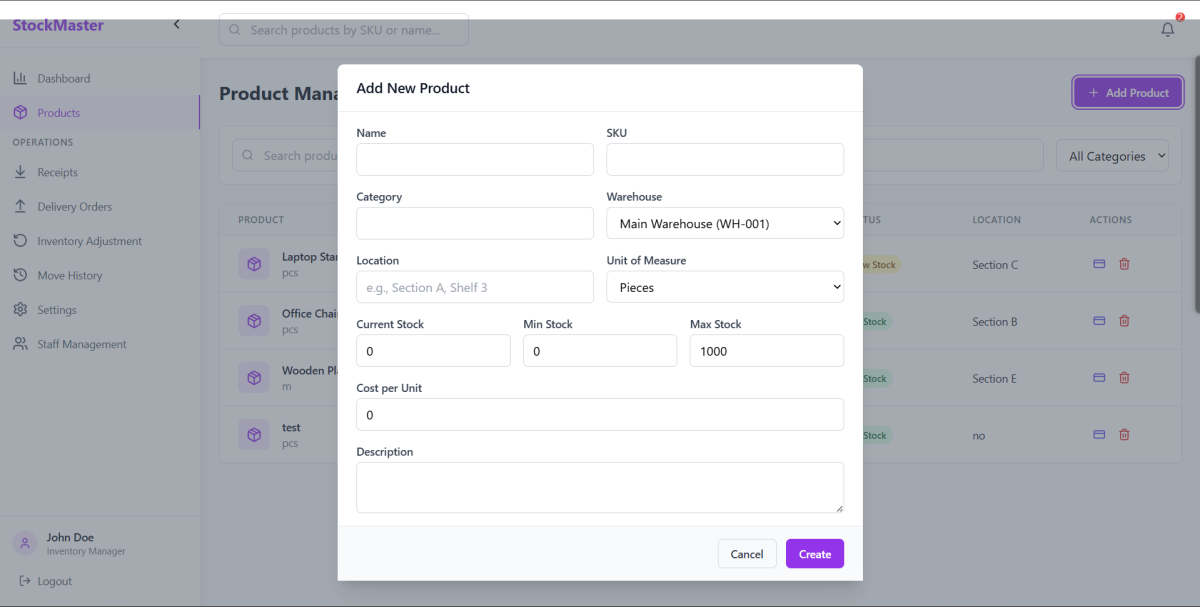Viewport: 1200px width, 607px height.
Task: Open the All Categories filter dropdown
Action: [x=1112, y=156]
